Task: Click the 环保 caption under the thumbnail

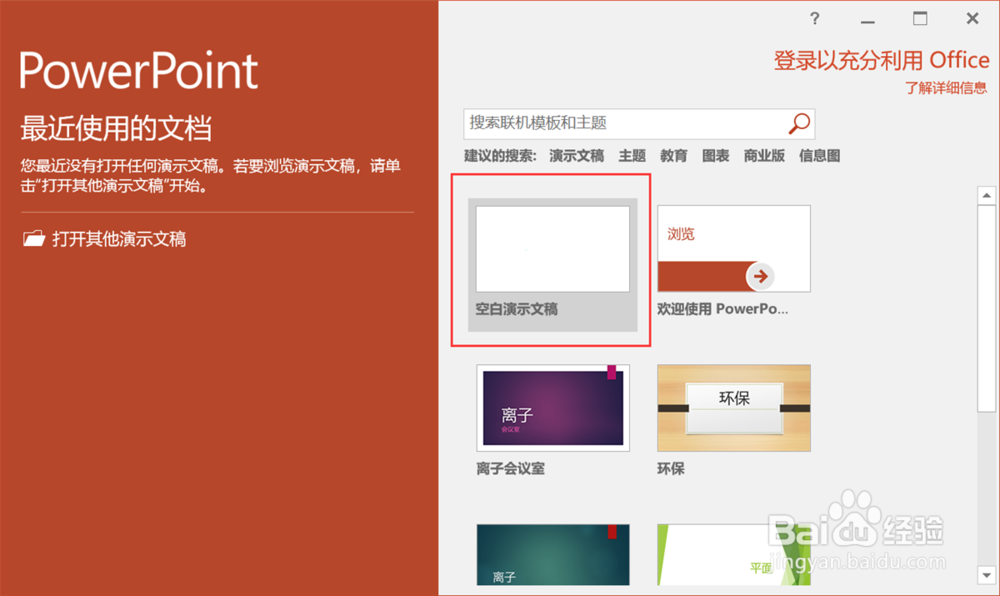Action: point(671,469)
